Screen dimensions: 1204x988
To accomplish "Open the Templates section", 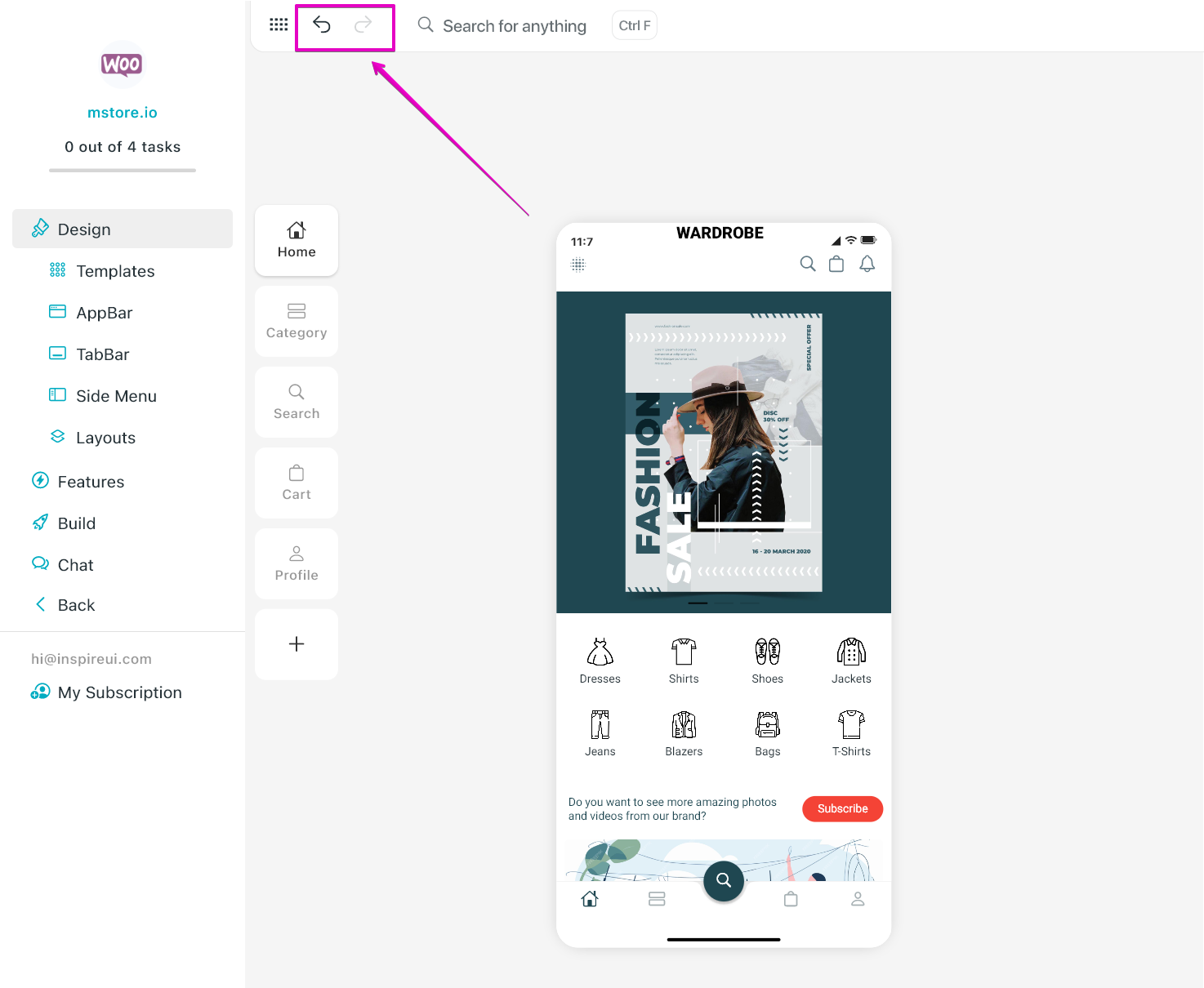I will [x=115, y=271].
